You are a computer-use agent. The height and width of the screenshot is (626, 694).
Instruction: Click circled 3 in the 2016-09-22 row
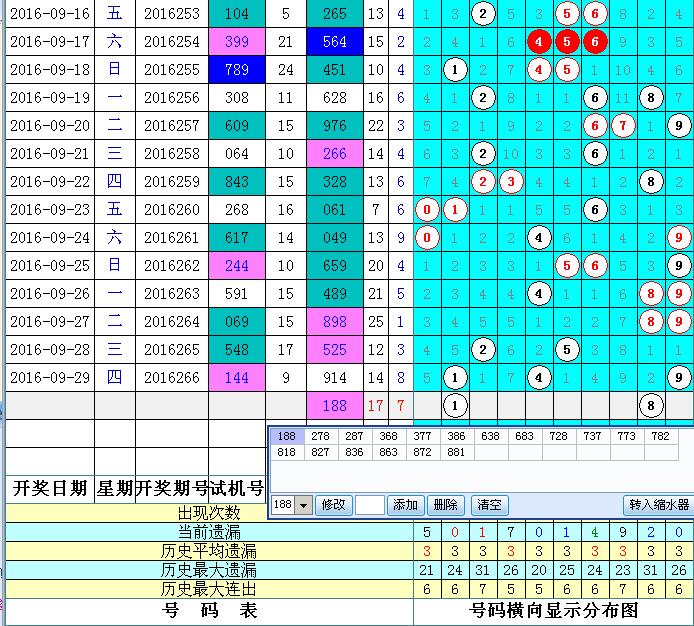click(511, 182)
